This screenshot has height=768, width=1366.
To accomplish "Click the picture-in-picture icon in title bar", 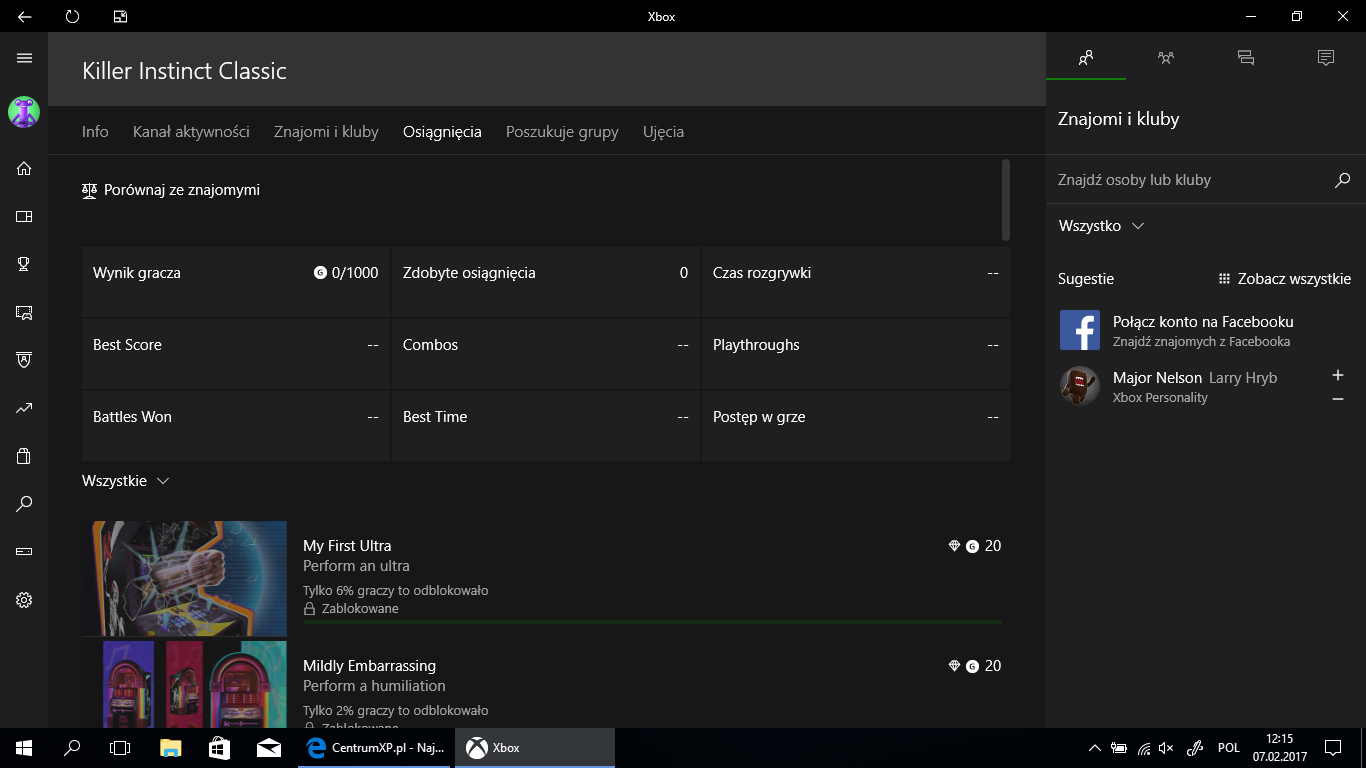I will pyautogui.click(x=120, y=16).
